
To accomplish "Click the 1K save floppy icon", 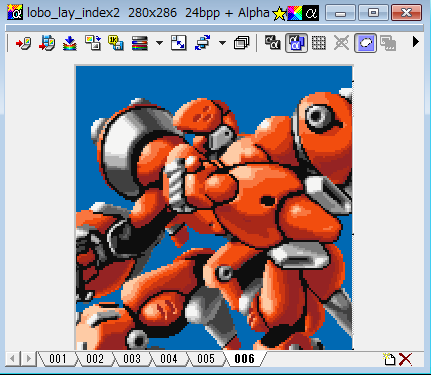I will pos(116,43).
